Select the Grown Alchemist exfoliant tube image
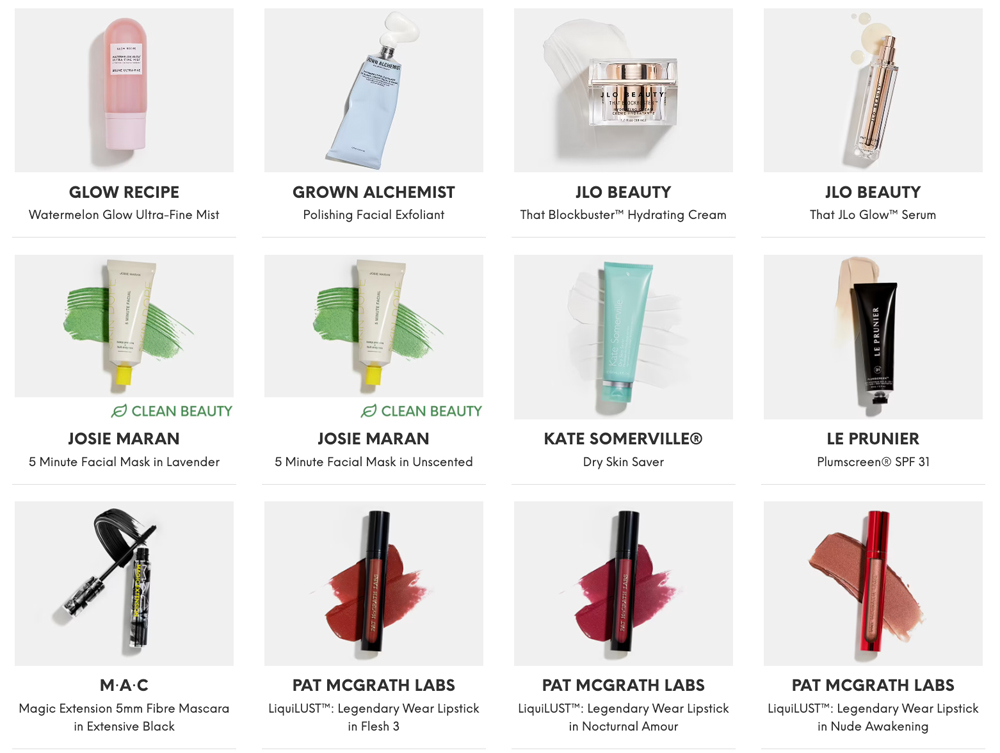1000x753 pixels. coord(374,90)
